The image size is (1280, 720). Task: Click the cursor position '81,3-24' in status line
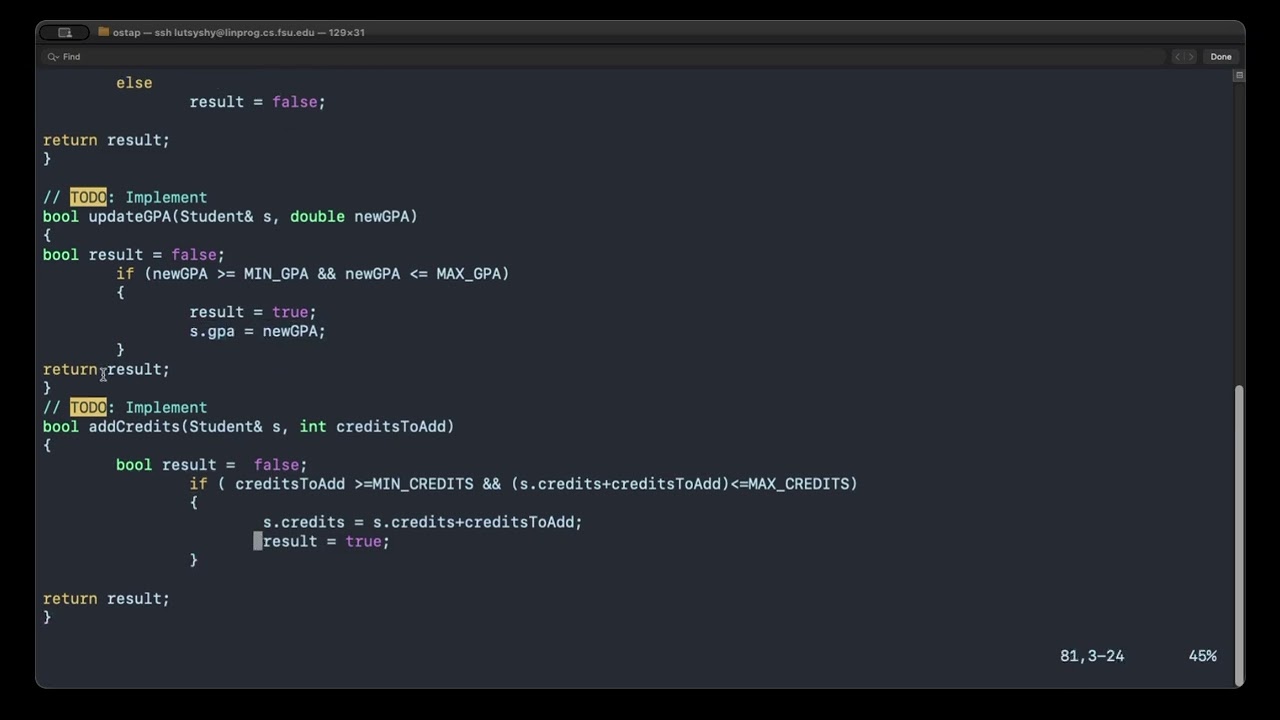pyautogui.click(x=1092, y=656)
